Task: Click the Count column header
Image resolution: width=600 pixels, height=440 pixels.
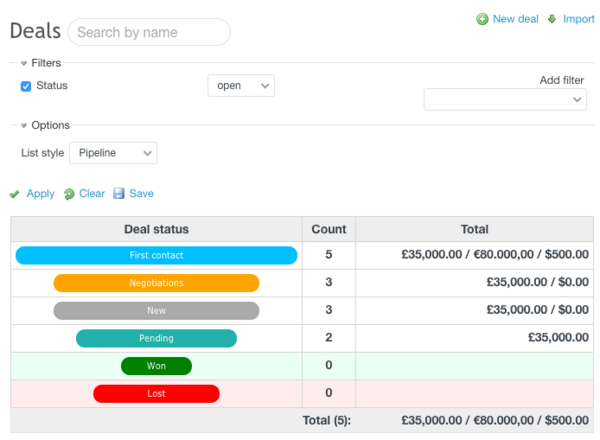Action: coord(329,229)
